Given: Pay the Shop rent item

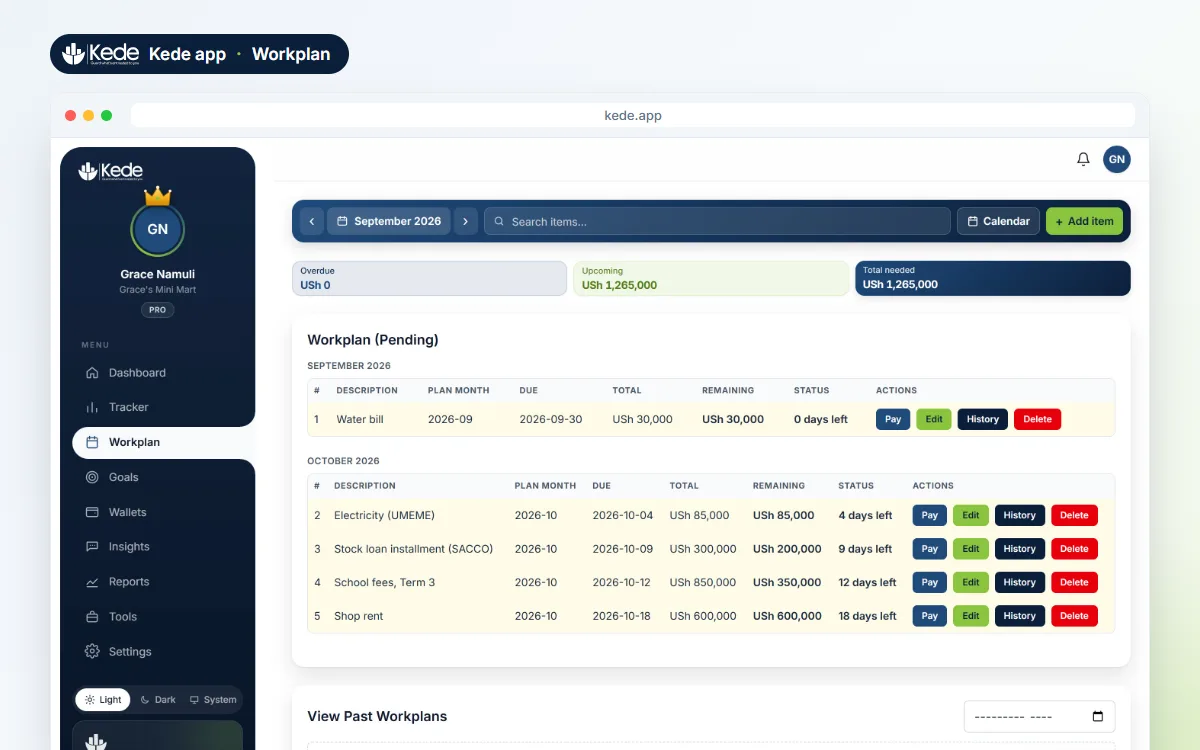Looking at the screenshot, I should pos(930,616).
